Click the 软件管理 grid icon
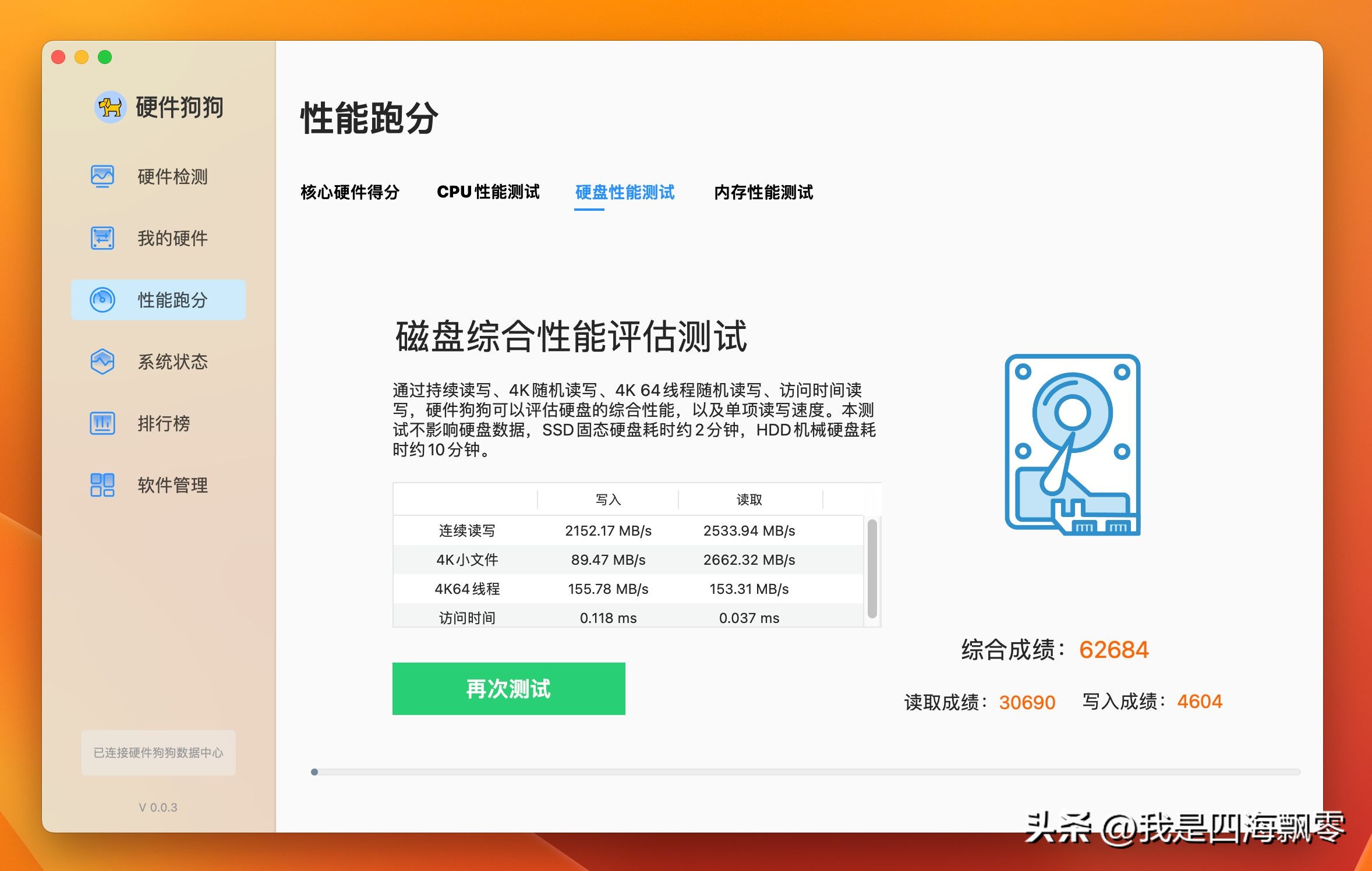The height and width of the screenshot is (871, 1372). pyautogui.click(x=102, y=485)
